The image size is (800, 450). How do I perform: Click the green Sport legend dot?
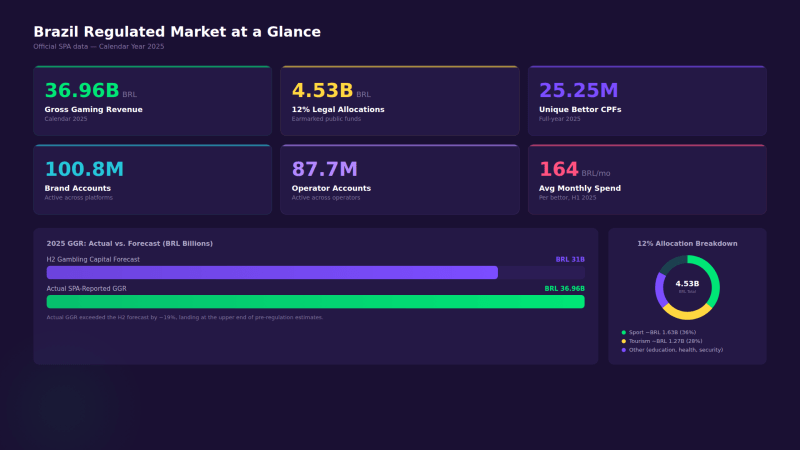pos(623,332)
